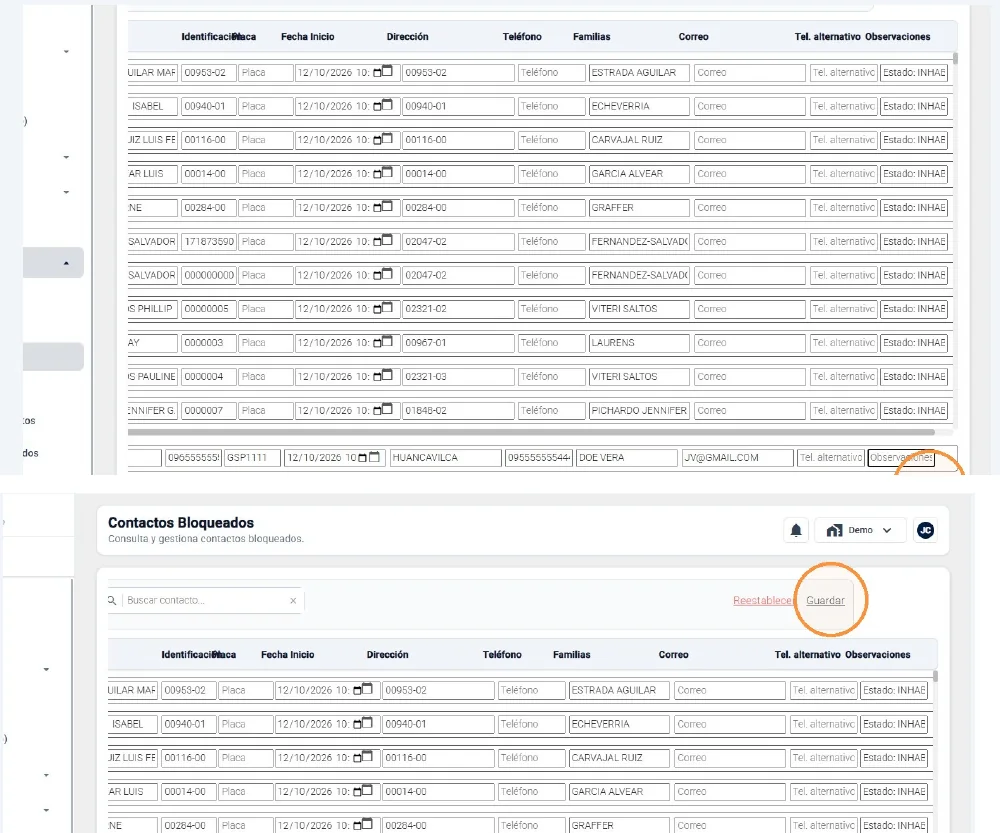Click the Contactos Bloqueados page title
Screen dimensions: 1000x833
(181, 522)
